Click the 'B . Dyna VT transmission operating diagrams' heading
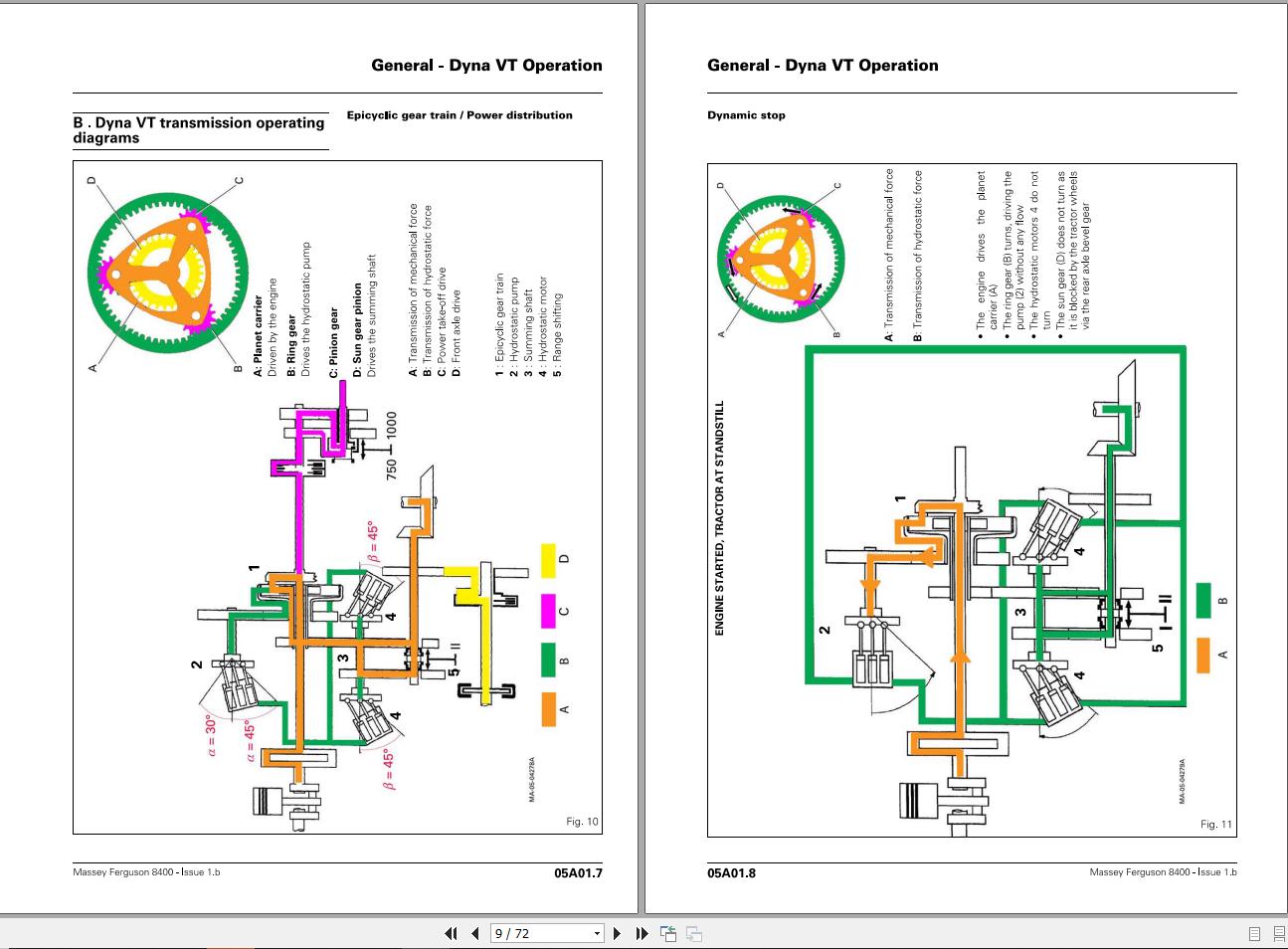The height and width of the screenshot is (949, 1288). tap(199, 130)
